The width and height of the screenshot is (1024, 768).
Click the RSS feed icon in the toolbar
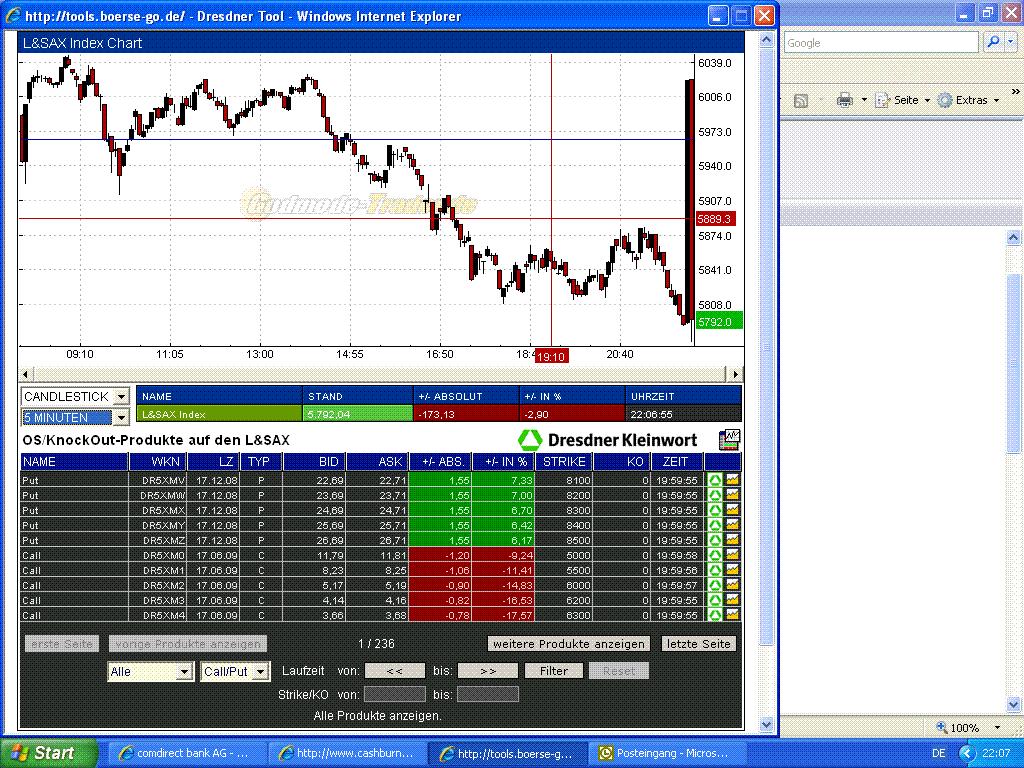pos(801,101)
